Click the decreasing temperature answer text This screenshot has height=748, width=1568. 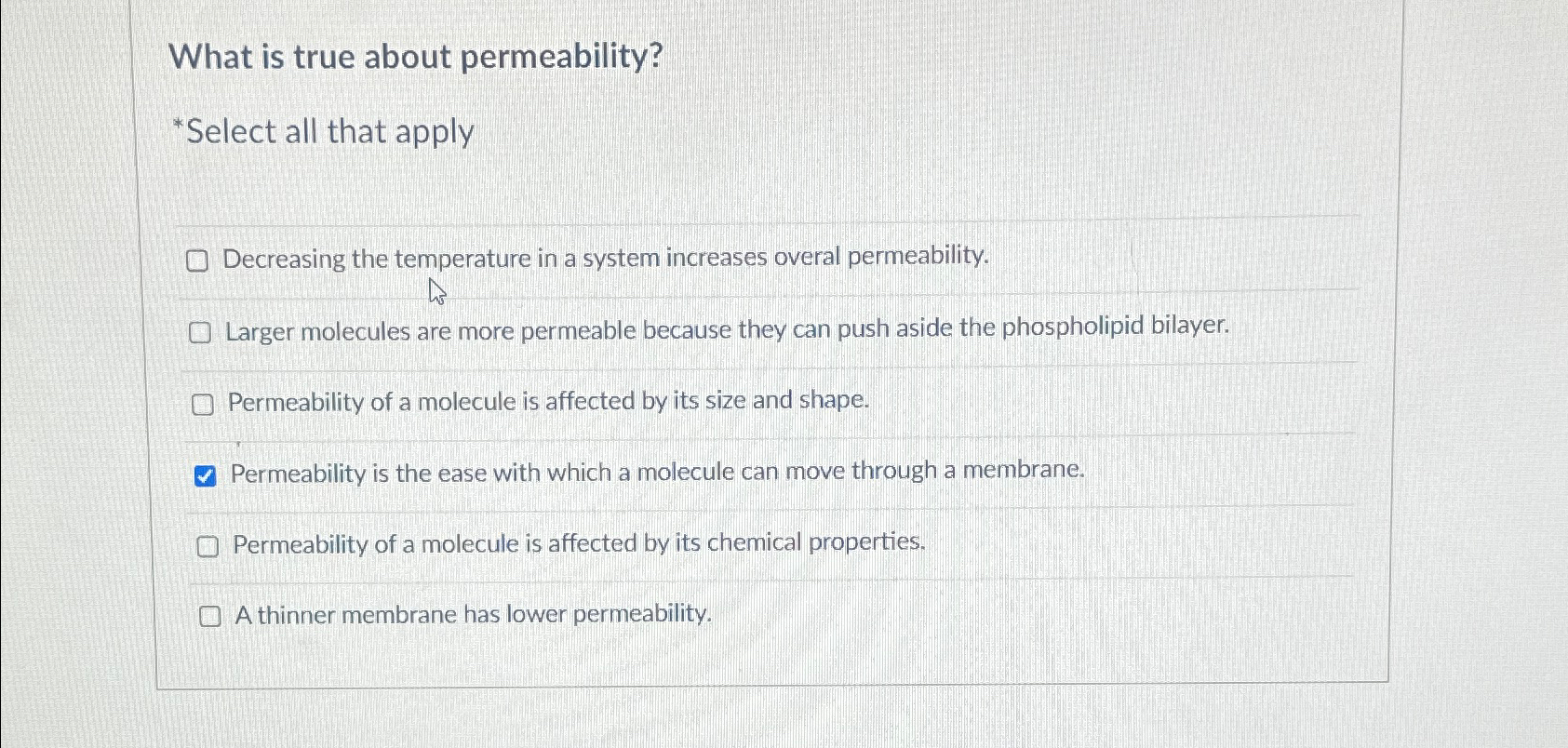click(607, 259)
